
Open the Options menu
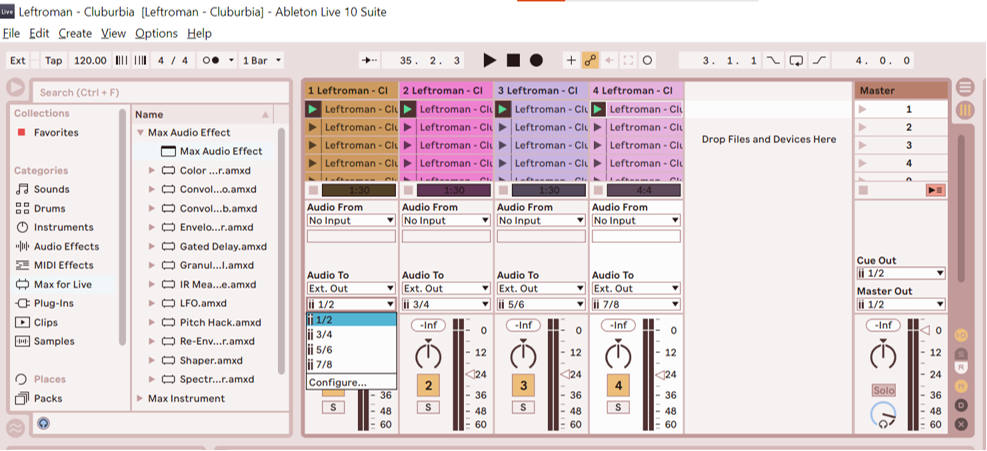point(157,33)
